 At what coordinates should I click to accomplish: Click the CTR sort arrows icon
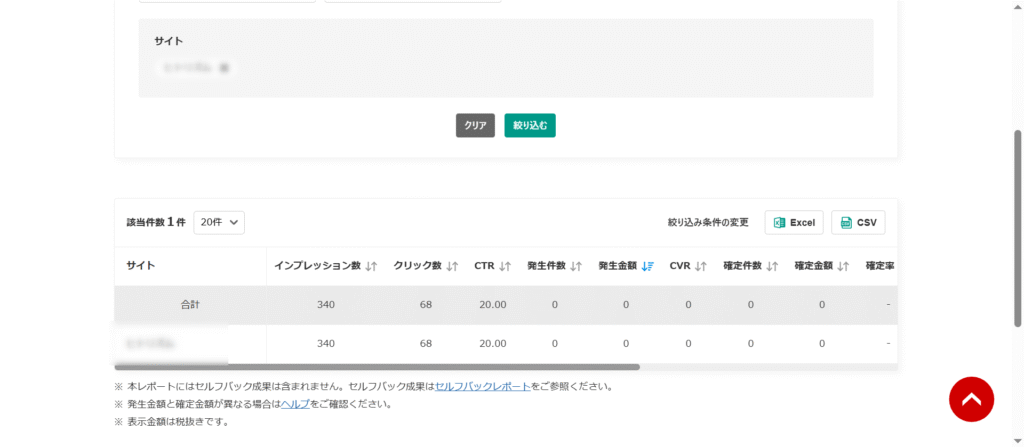[505, 266]
